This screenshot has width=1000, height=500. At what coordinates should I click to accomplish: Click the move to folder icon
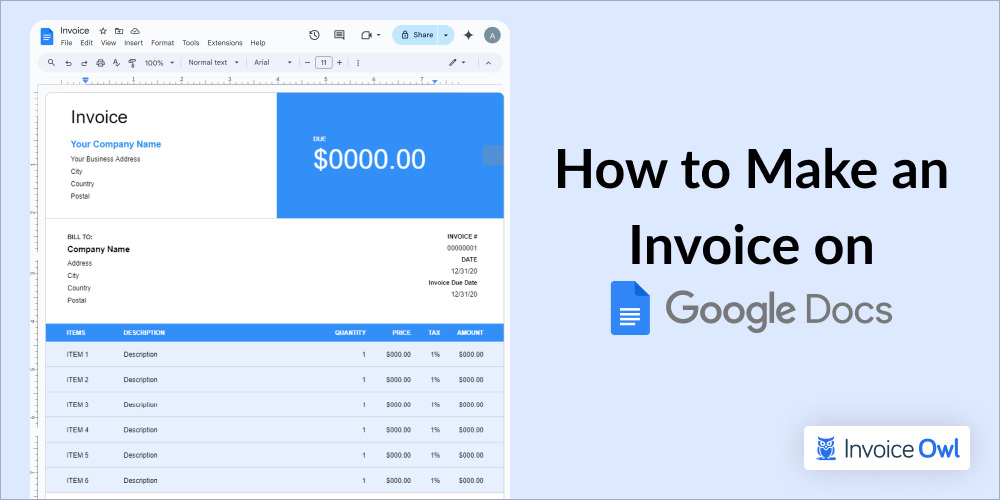(x=119, y=31)
